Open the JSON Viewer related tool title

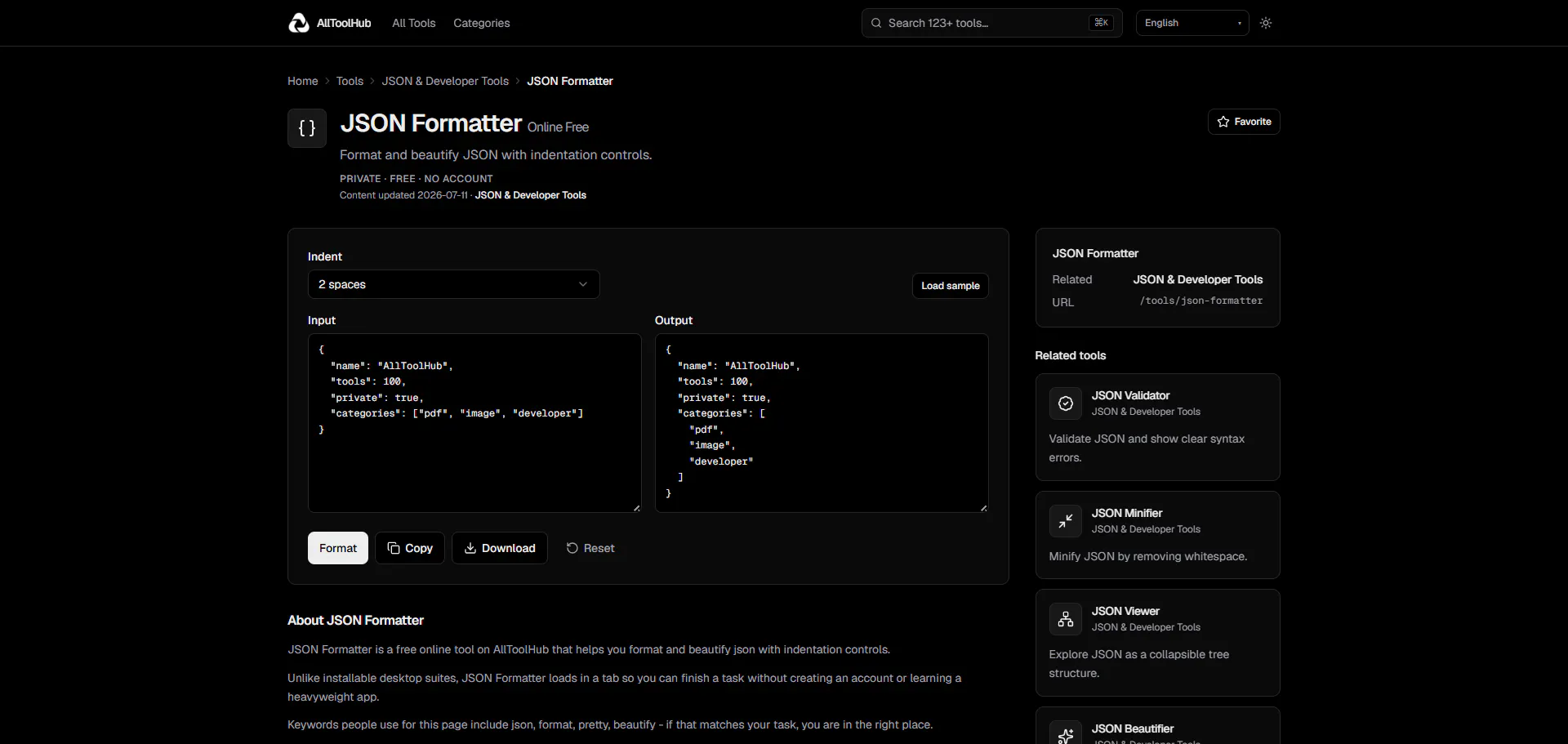pyautogui.click(x=1125, y=611)
